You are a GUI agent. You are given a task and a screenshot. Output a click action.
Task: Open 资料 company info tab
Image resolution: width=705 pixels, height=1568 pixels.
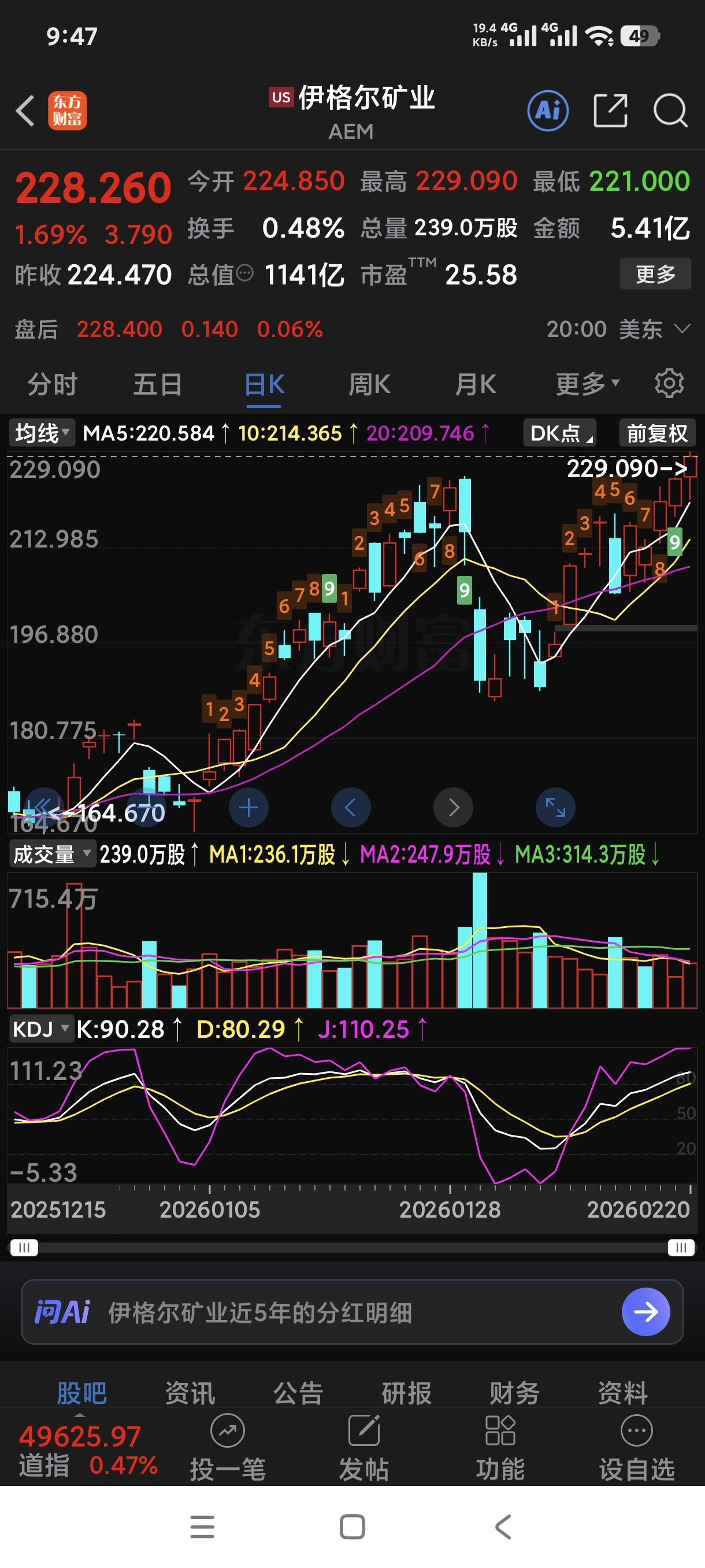(623, 1393)
